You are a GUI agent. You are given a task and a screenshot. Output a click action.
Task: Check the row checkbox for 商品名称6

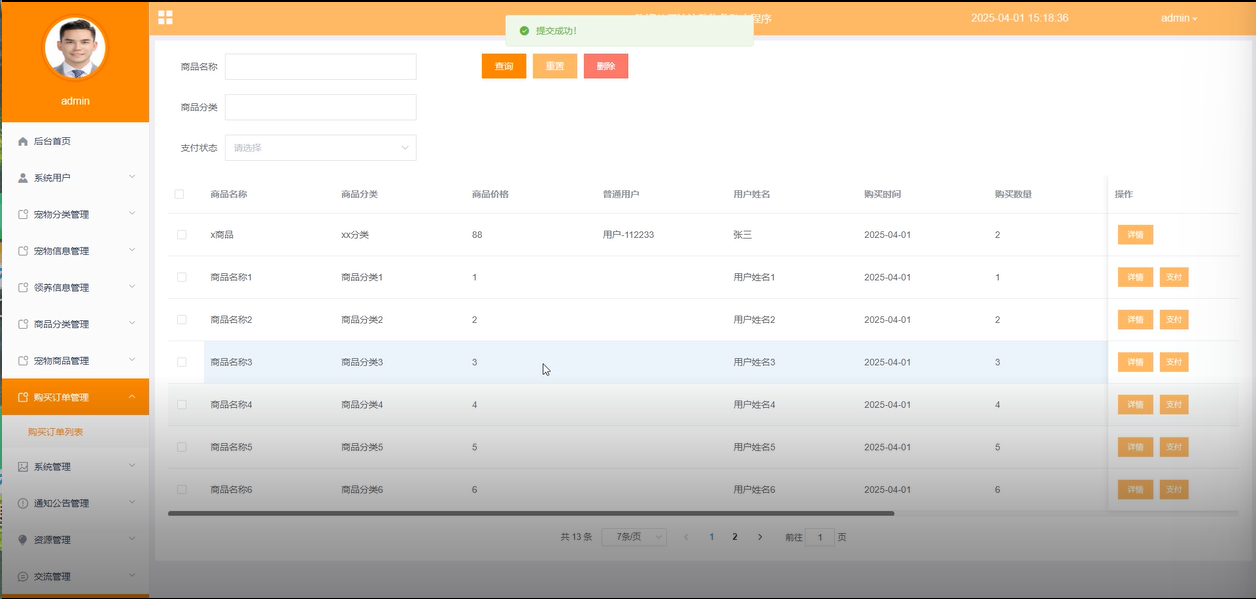pyautogui.click(x=181, y=490)
